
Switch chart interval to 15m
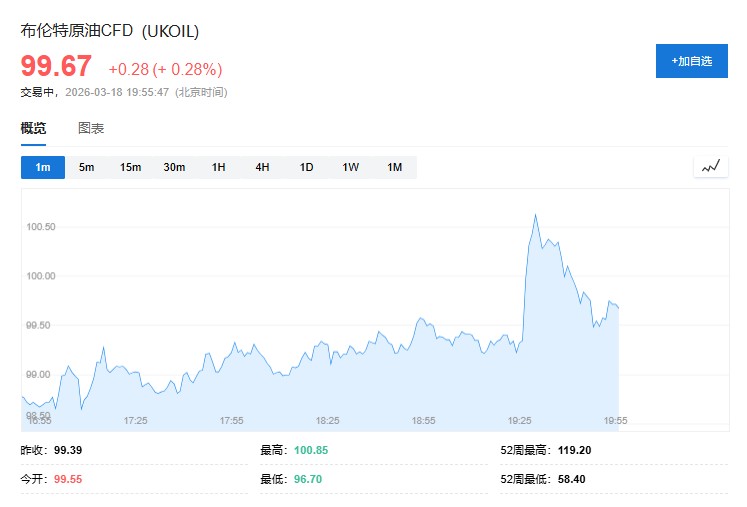tap(131, 167)
